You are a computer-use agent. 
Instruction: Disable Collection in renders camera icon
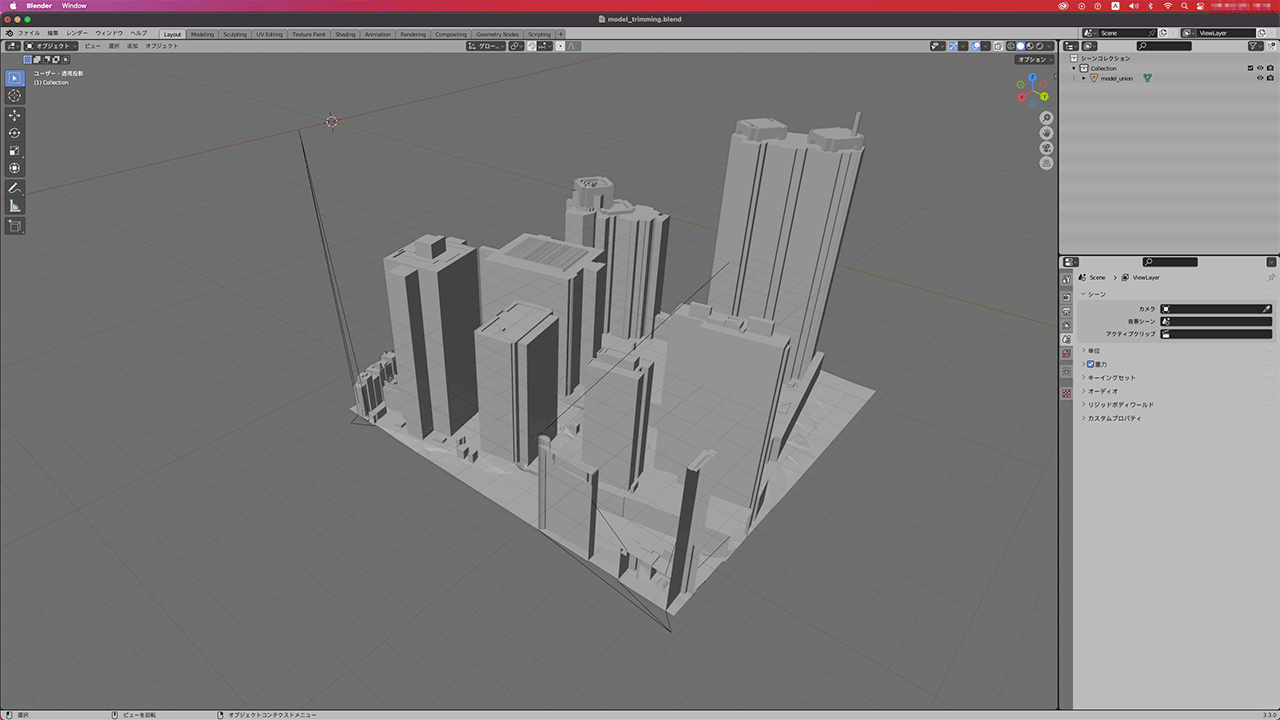1270,68
